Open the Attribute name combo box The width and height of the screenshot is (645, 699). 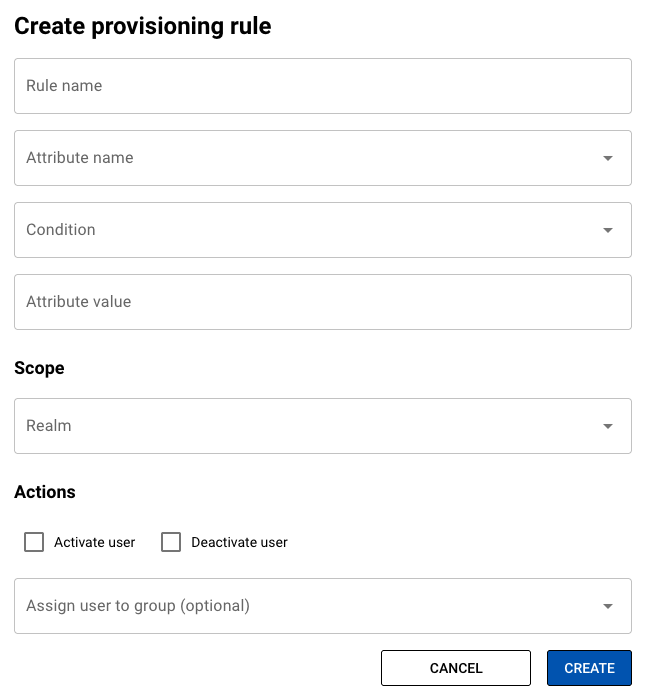[323, 158]
